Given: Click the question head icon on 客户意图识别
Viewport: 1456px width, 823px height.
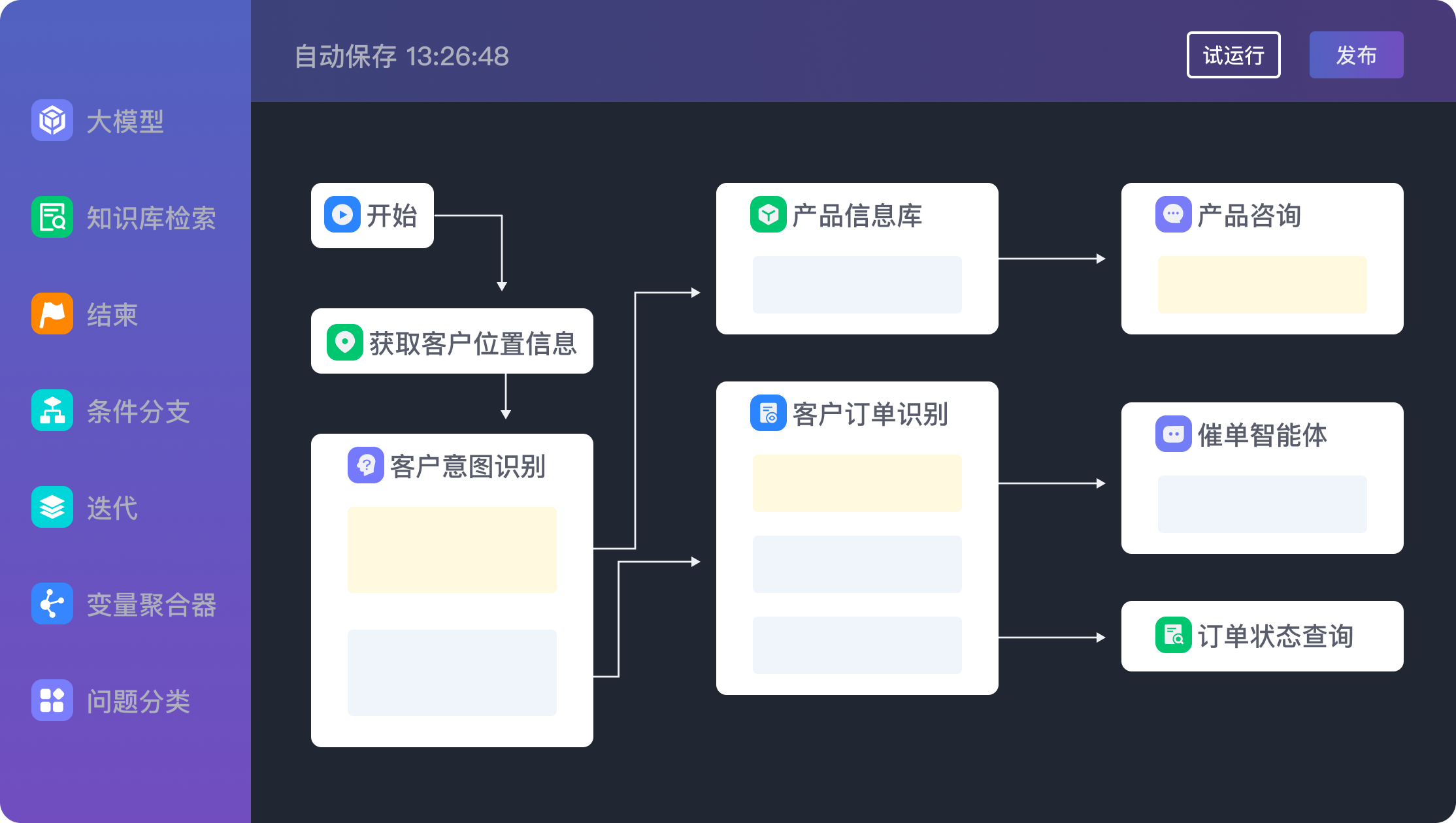Looking at the screenshot, I should (366, 465).
